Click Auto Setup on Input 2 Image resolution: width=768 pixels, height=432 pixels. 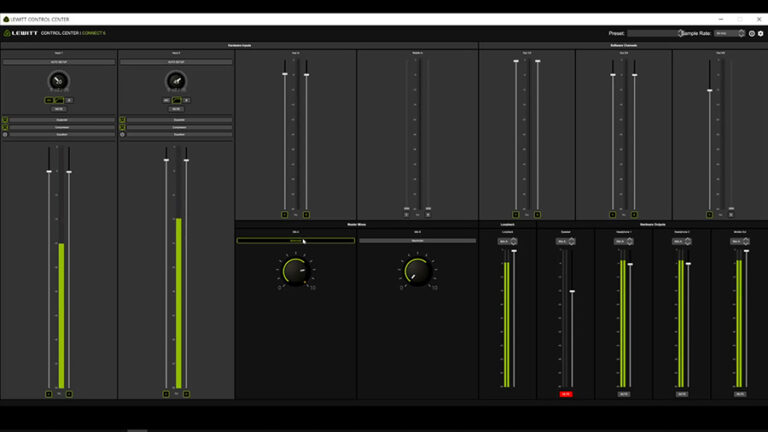click(x=176, y=62)
